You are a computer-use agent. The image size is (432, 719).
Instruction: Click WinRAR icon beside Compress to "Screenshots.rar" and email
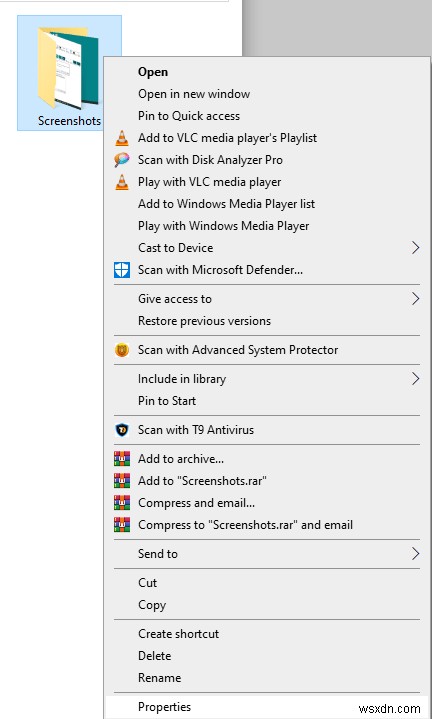pos(122,525)
